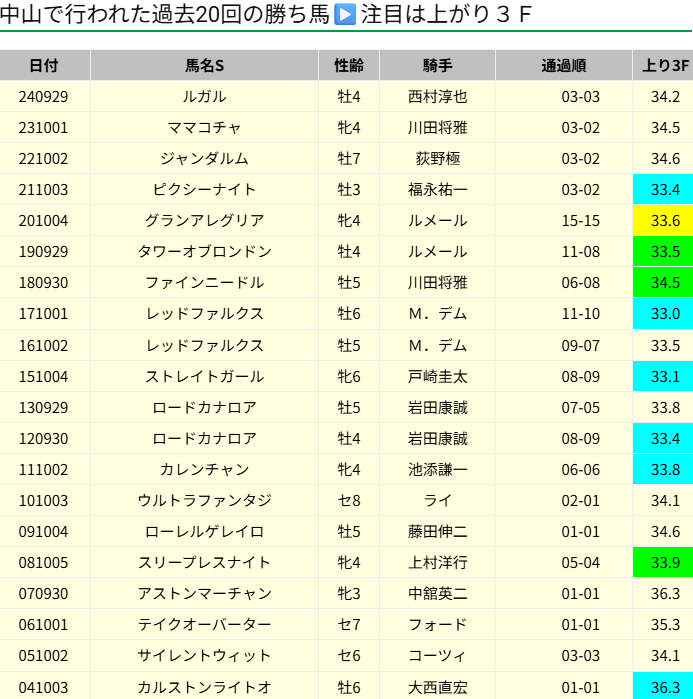Screen dimensions: 693x699
Task: Click jockey 中舘英二
Action: click(437, 593)
